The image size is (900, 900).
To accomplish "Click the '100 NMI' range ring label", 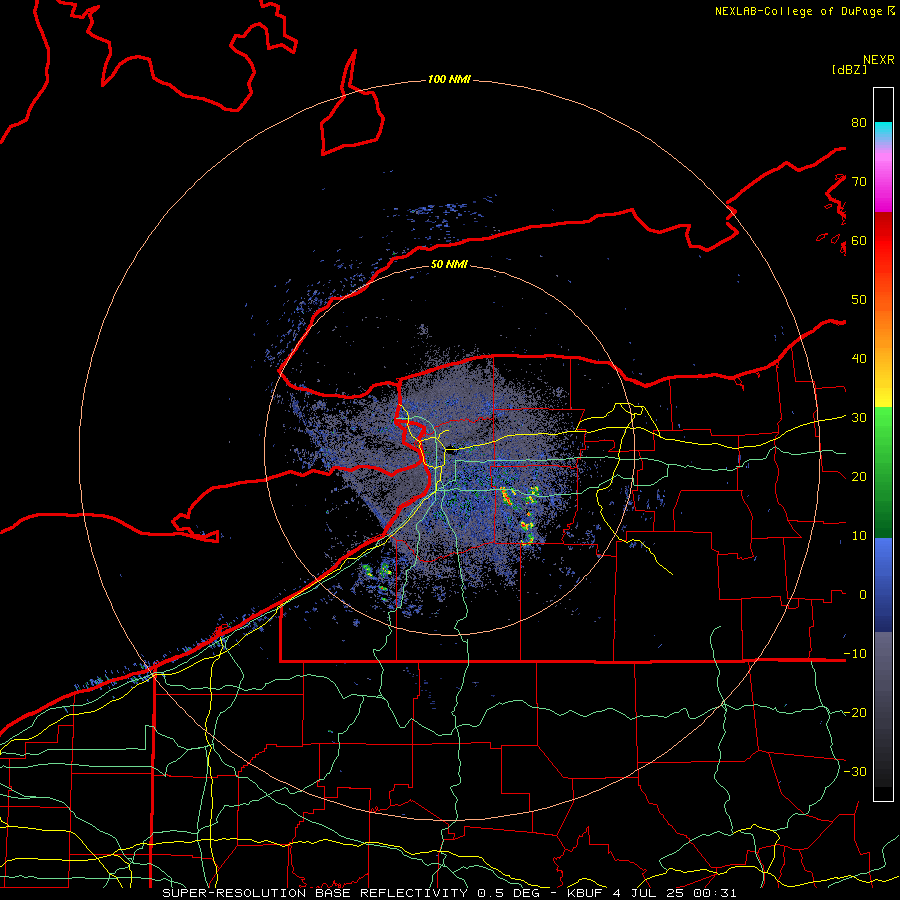I will pyautogui.click(x=449, y=79).
